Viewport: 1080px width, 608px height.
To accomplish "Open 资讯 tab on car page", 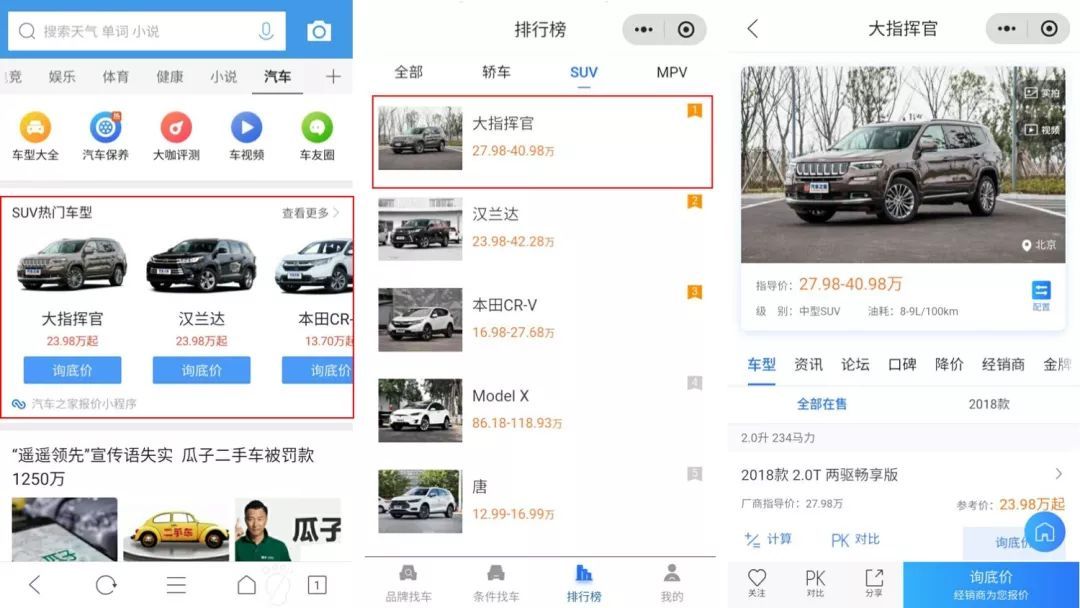I will click(808, 364).
